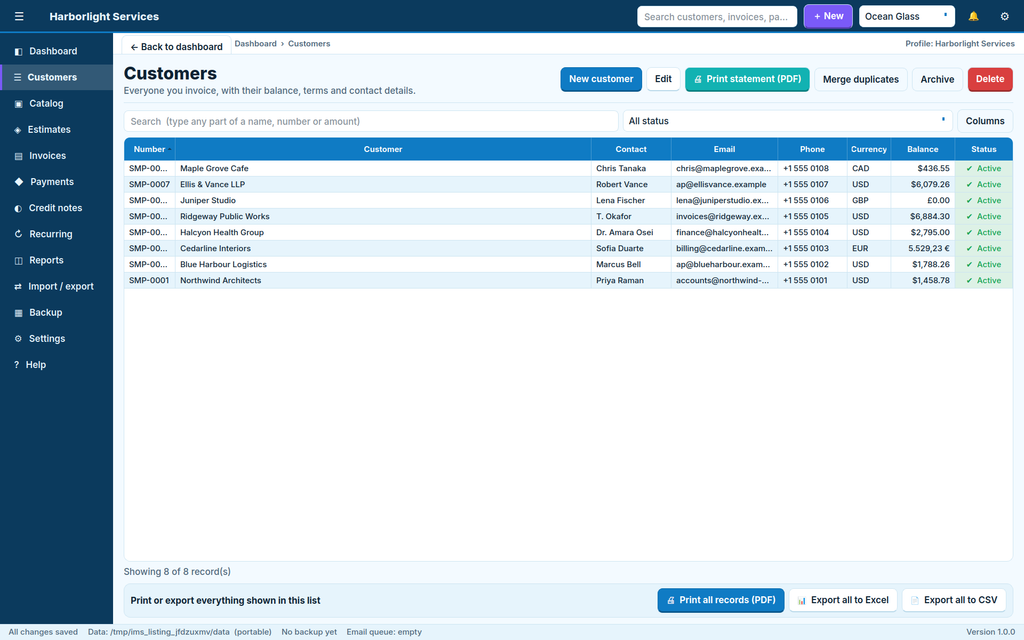This screenshot has width=1024, height=640.
Task: Click Email queue: empty status text
Action: click(x=384, y=632)
